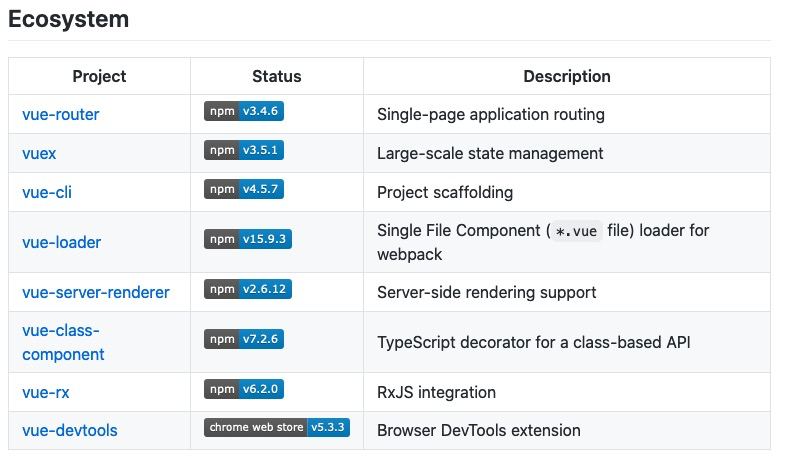Open the vue-loader project link

62,242
